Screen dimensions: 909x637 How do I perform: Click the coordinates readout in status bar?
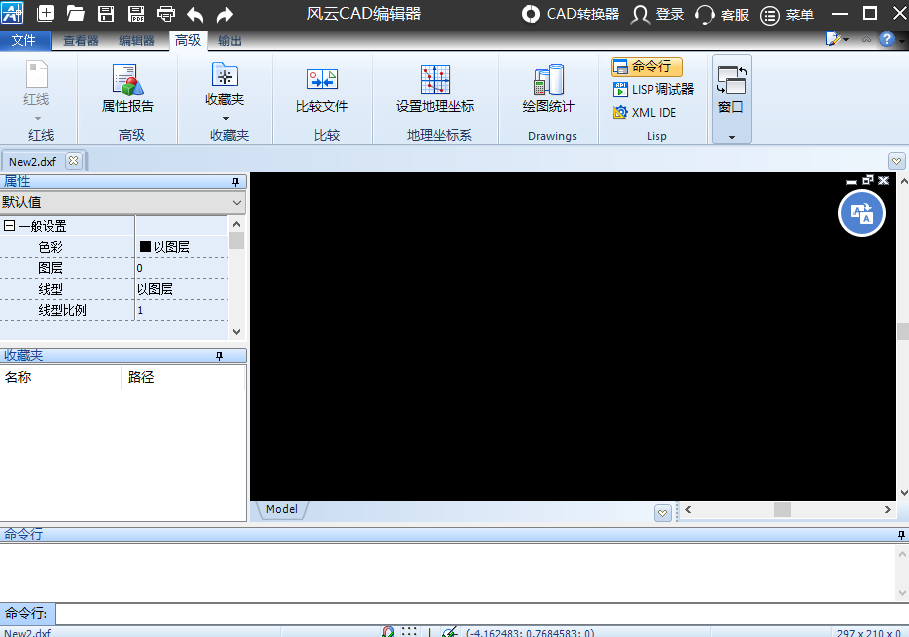[x=530, y=633]
